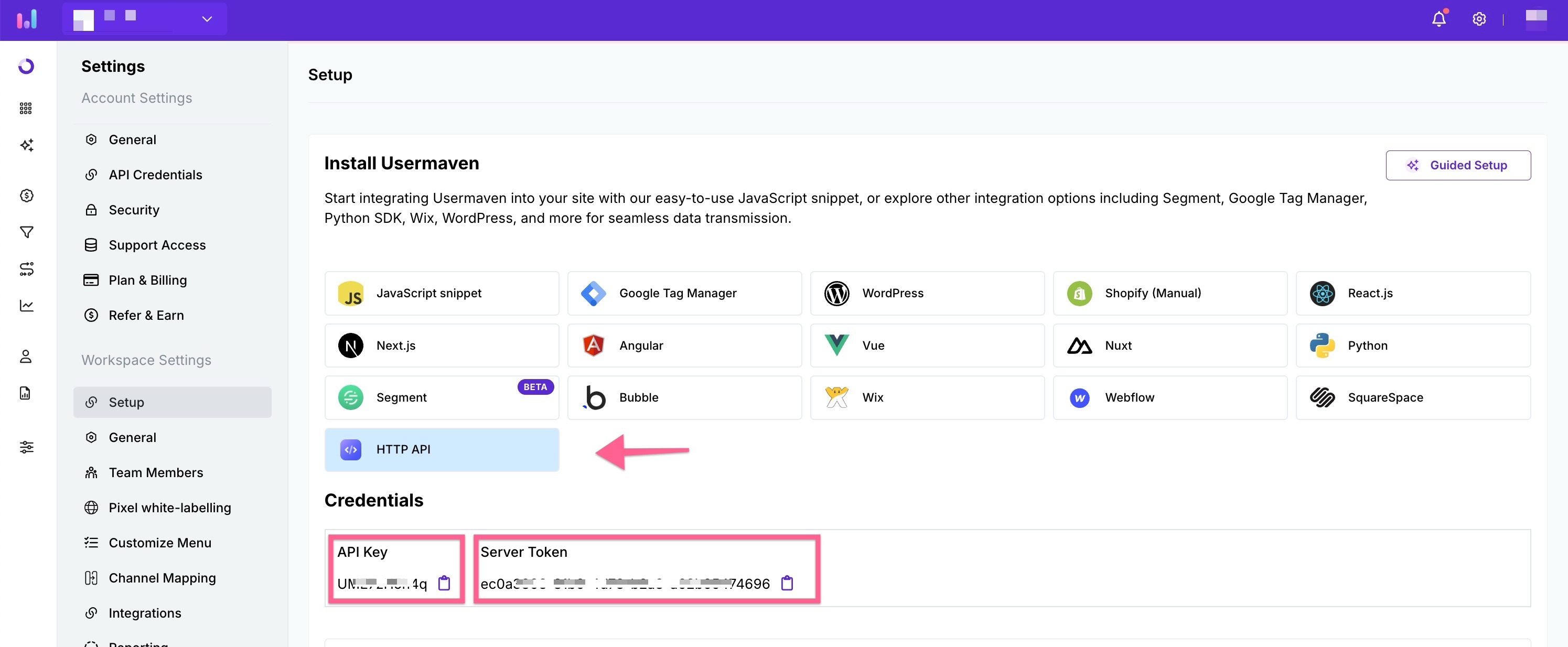This screenshot has width=1568, height=647.
Task: Click the Guided Setup button
Action: pyautogui.click(x=1458, y=165)
